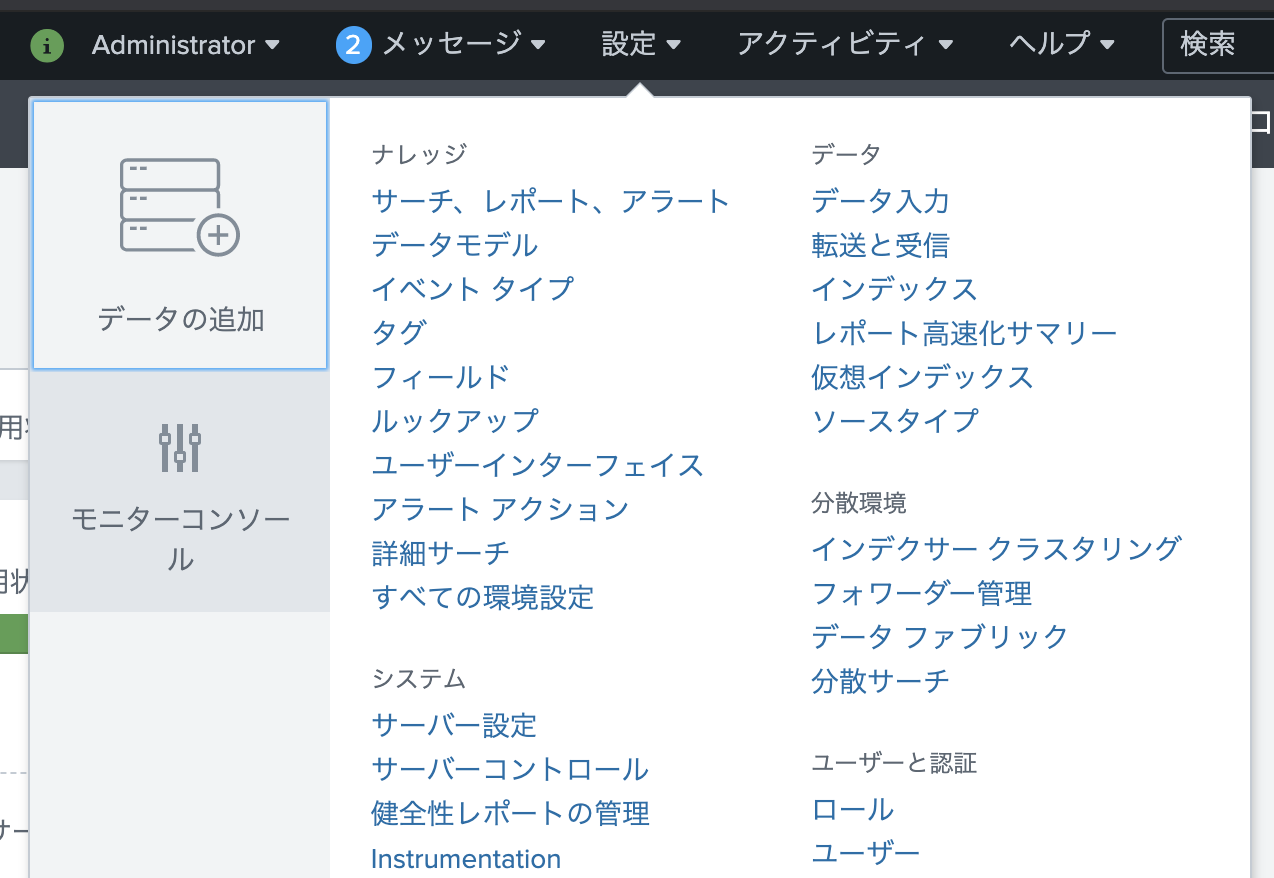Open the モニターコンソール tile
The height and width of the screenshot is (878, 1274).
(x=180, y=491)
